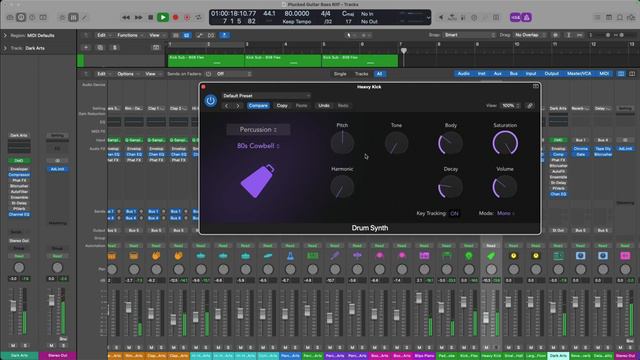The image size is (640, 360).
Task: Open the Default Preset dropdown
Action: pyautogui.click(x=266, y=96)
